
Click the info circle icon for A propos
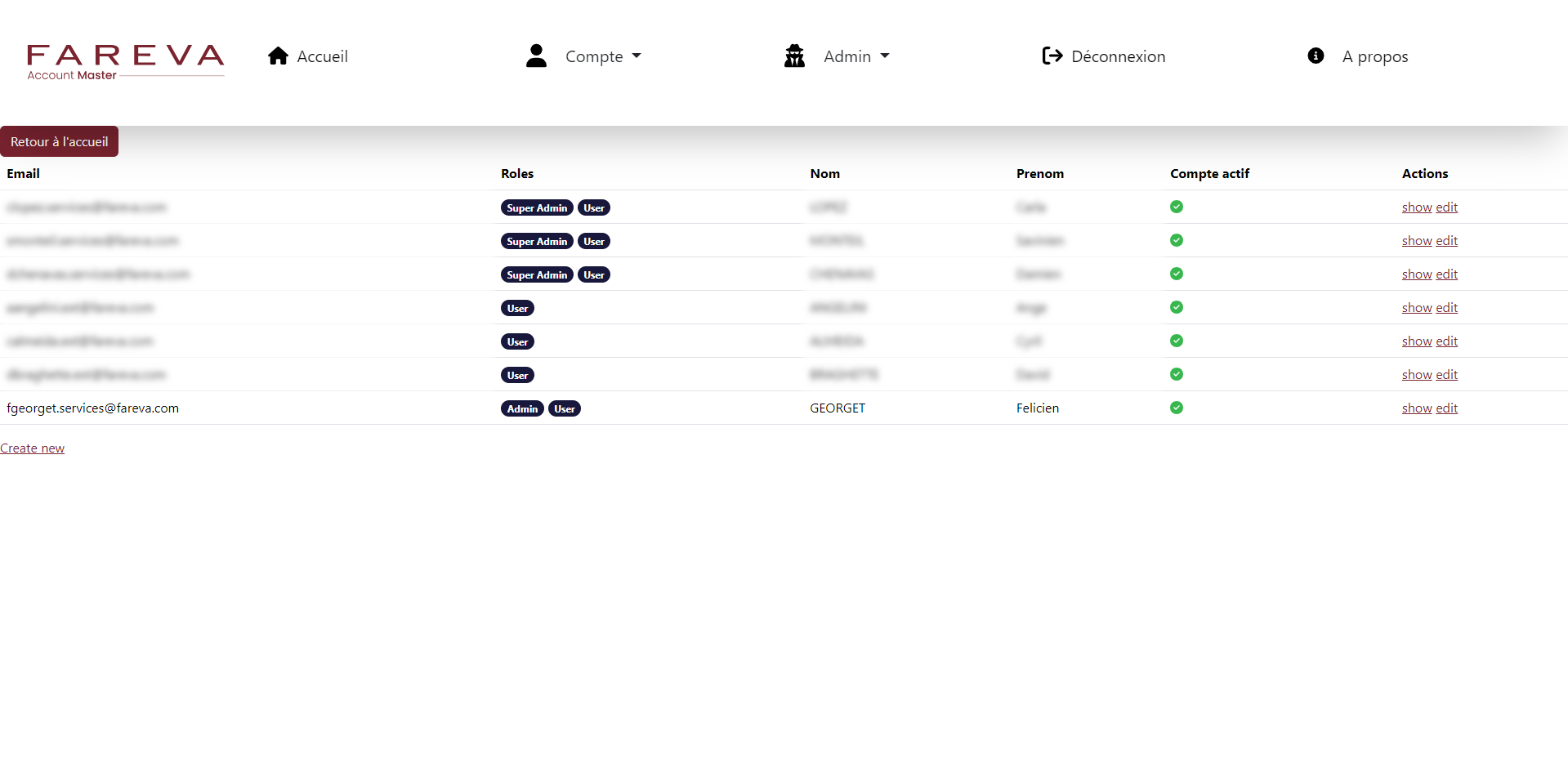click(x=1316, y=56)
